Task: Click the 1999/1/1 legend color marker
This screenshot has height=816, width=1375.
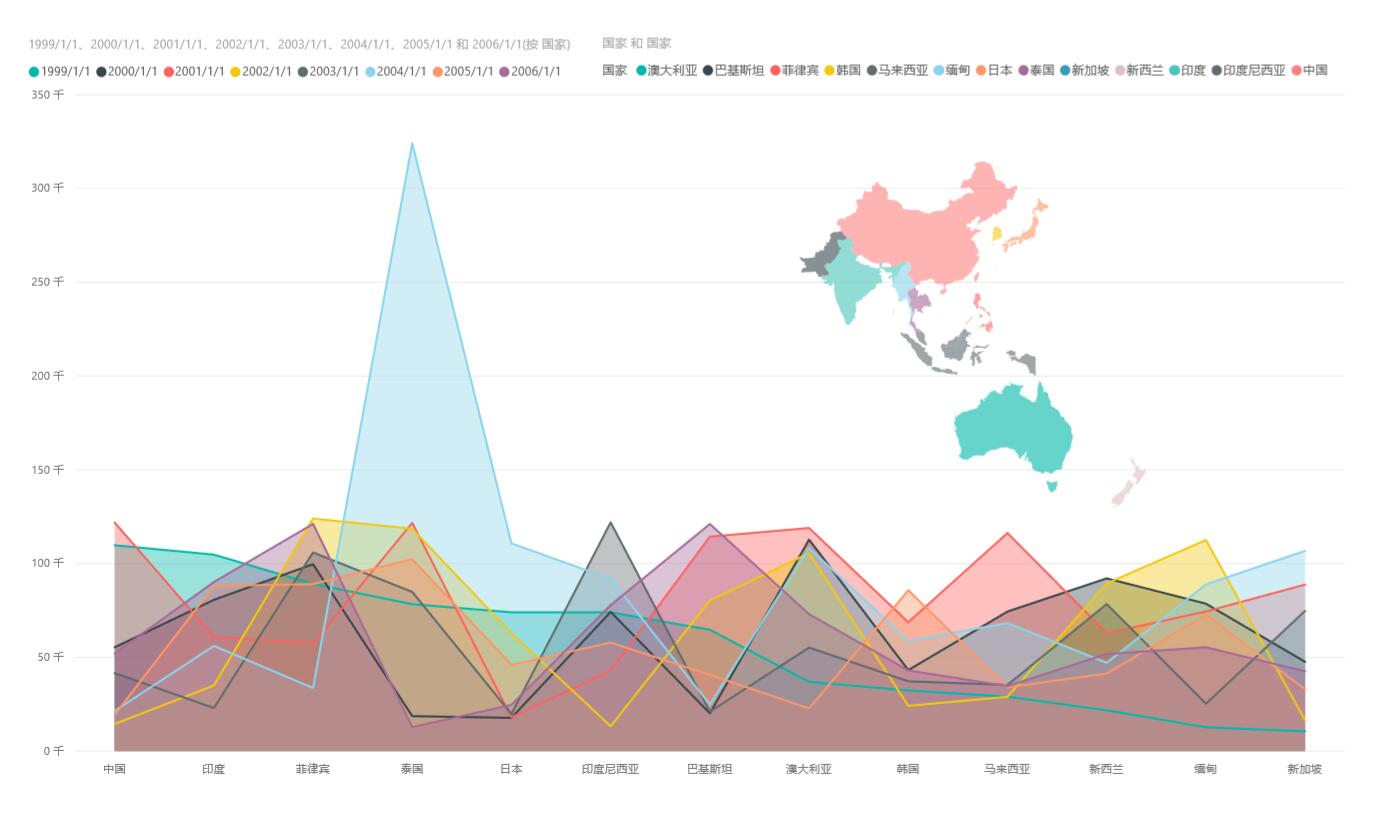Action: pos(34,72)
